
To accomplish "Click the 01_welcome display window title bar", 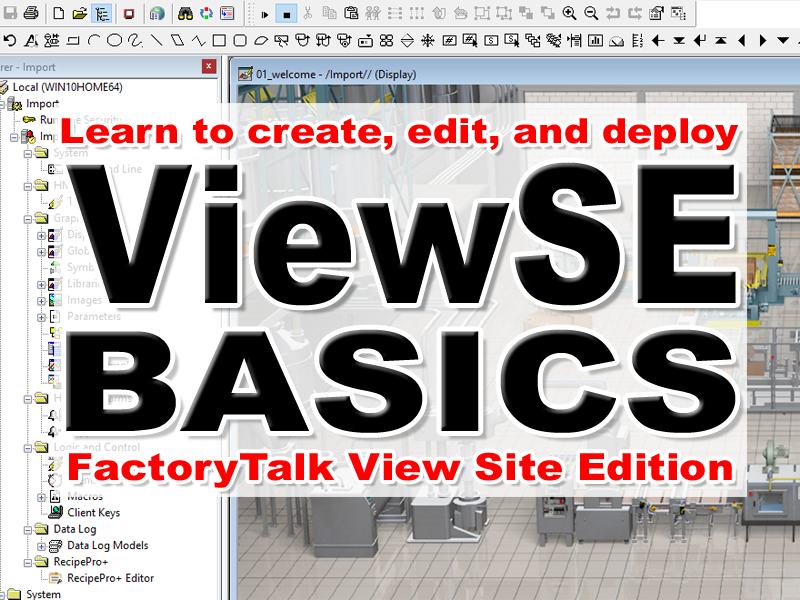I will (516, 74).
